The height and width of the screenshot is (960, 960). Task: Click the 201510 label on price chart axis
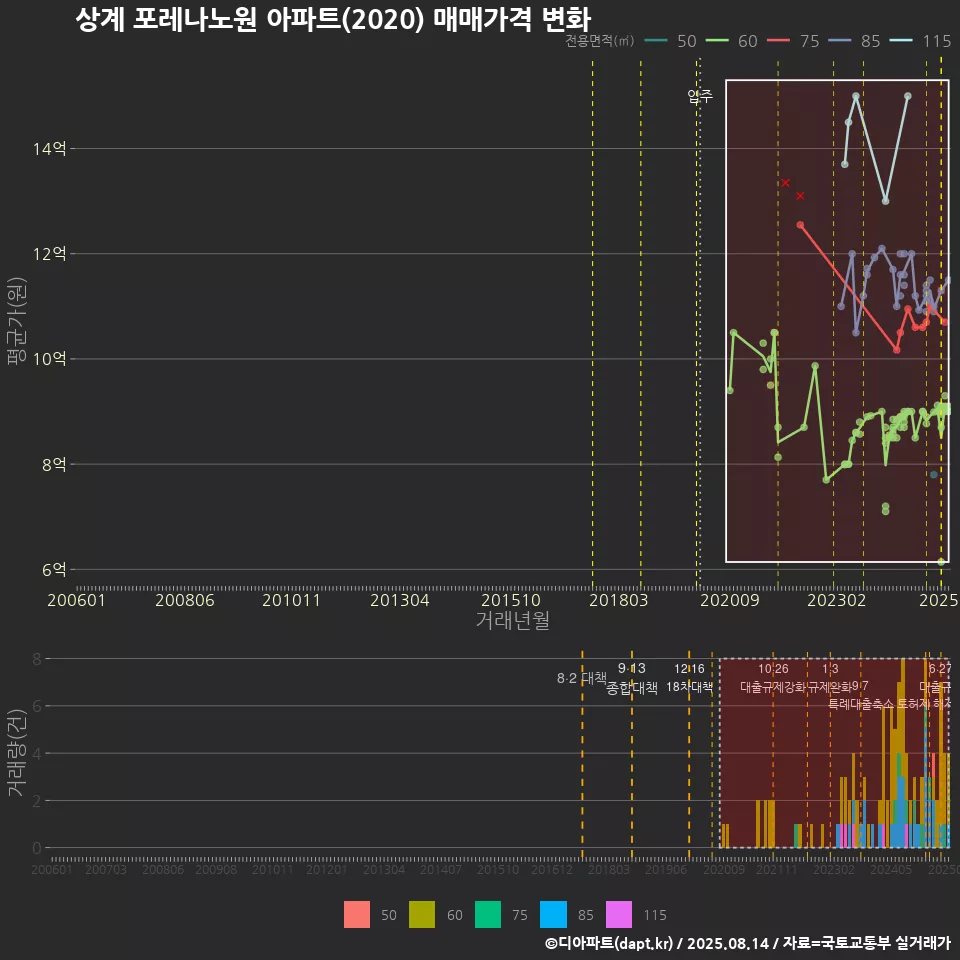[x=511, y=600]
